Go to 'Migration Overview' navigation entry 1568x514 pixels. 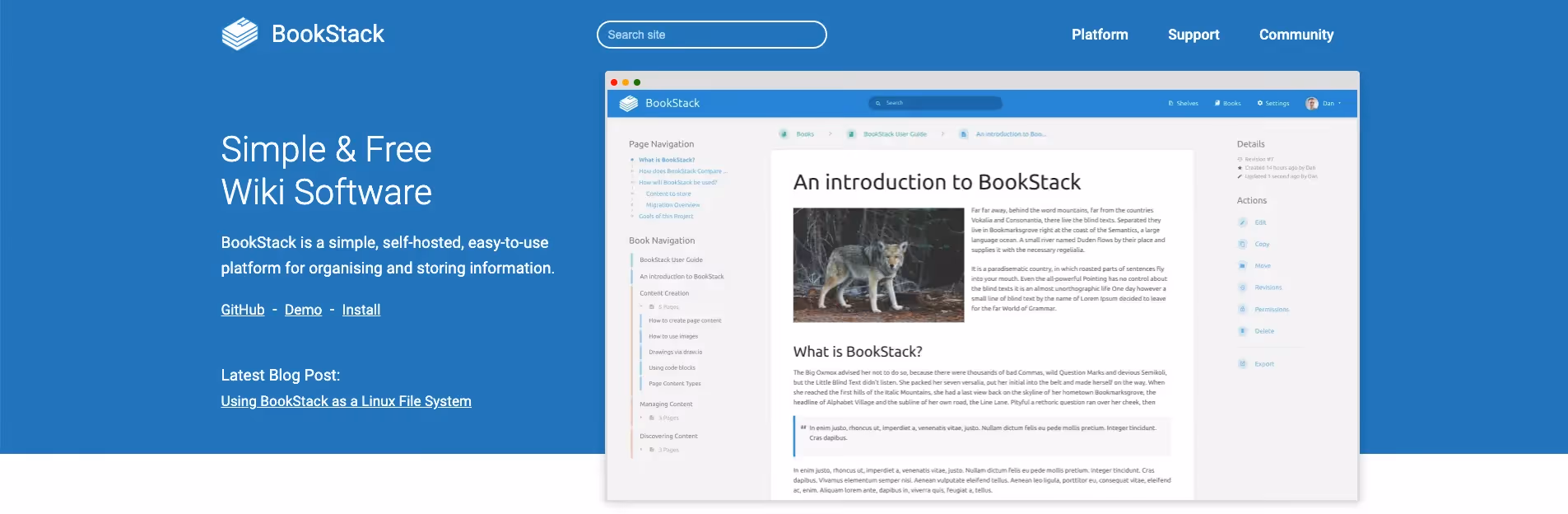coord(673,205)
